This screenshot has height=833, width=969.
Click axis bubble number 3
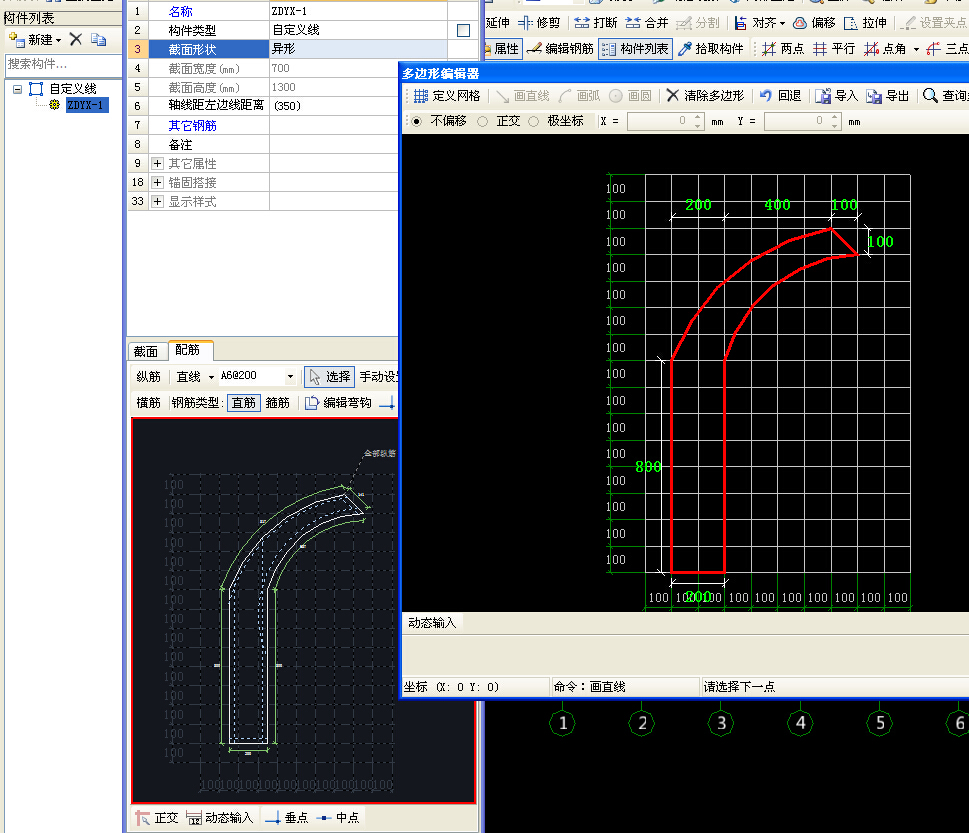(721, 723)
